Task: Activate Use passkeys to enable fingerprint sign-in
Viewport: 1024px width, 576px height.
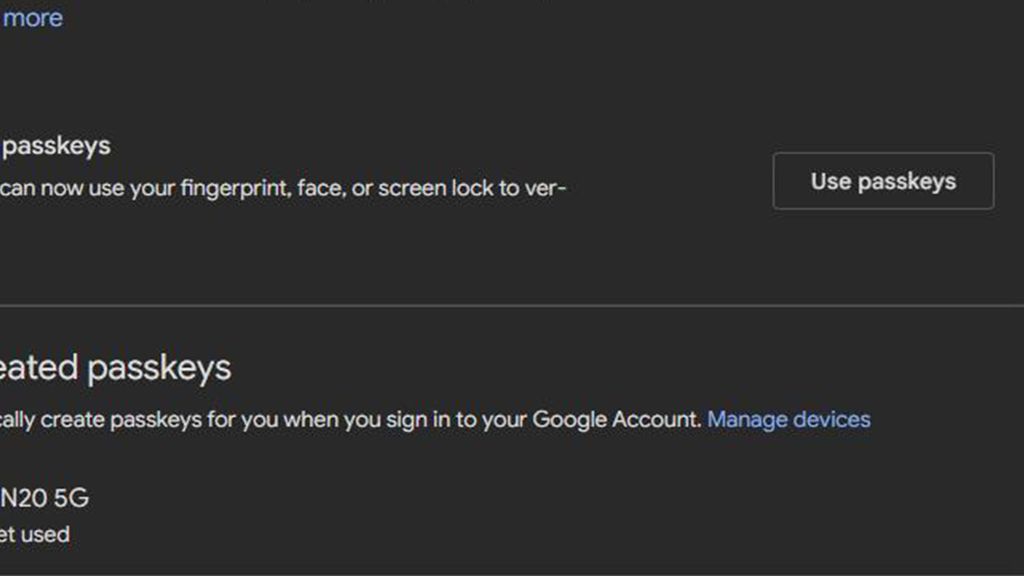Action: click(882, 181)
